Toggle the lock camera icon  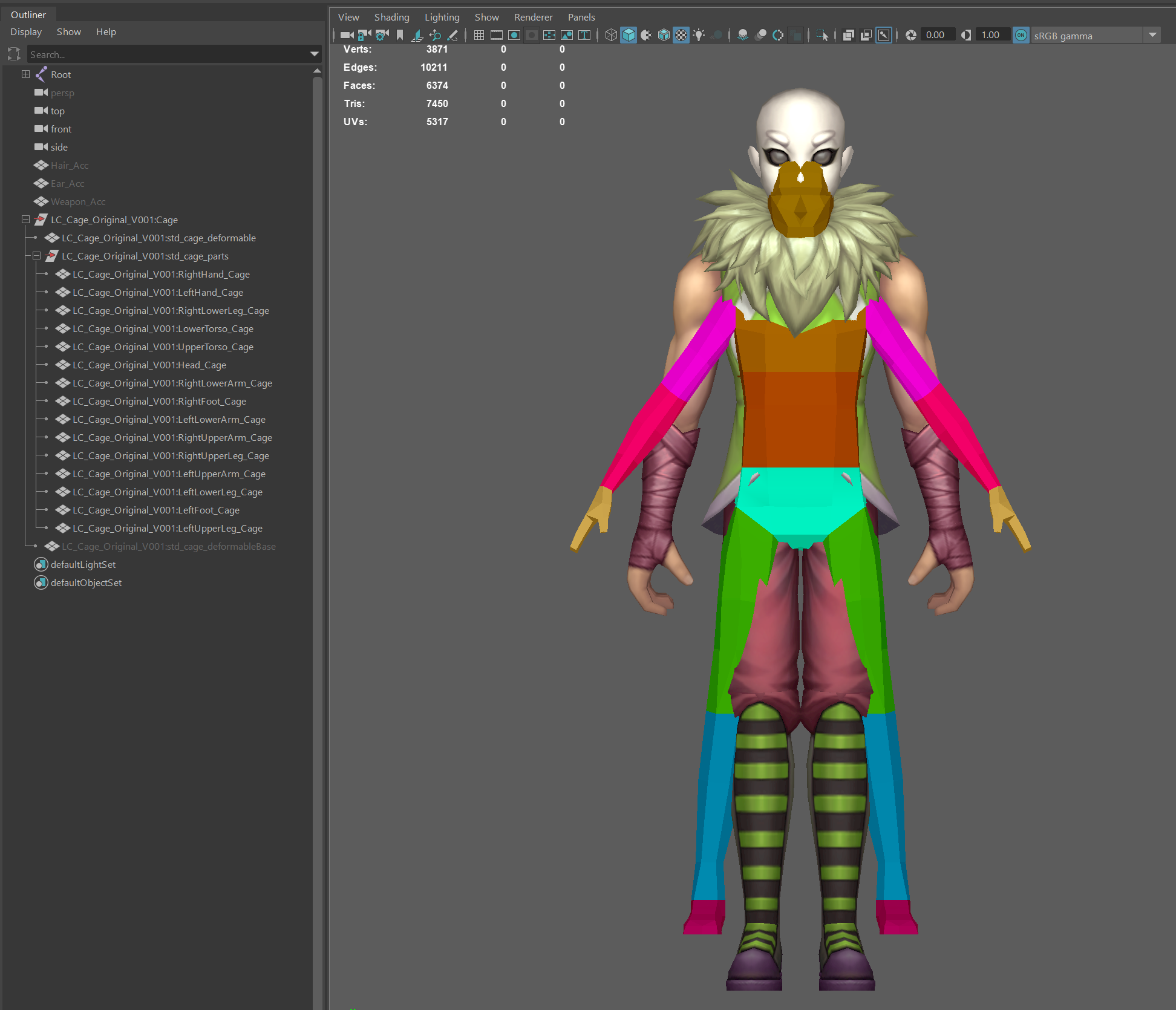coord(364,35)
